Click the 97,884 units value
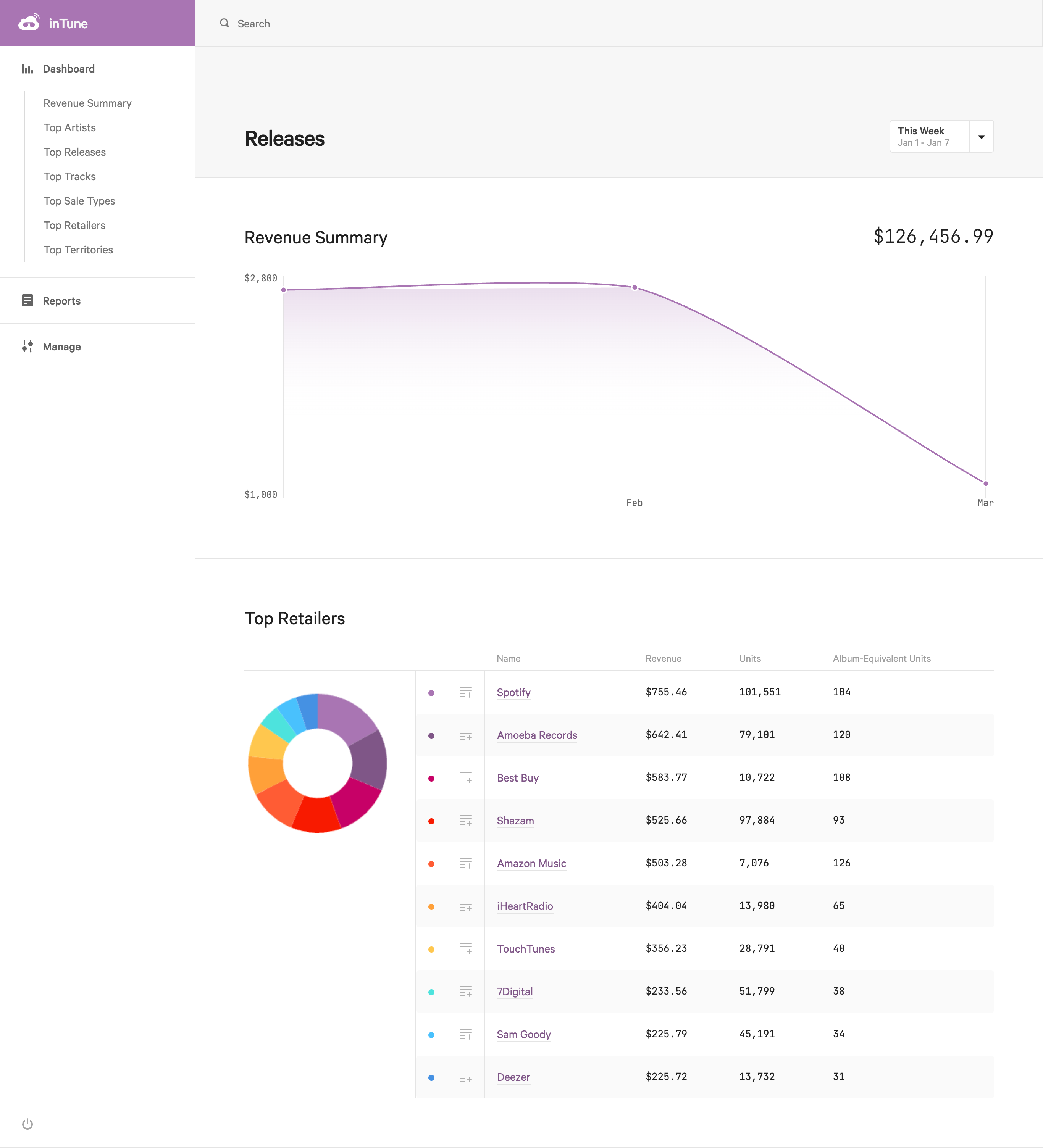Screen dimensions: 1043x1148 coord(756,820)
